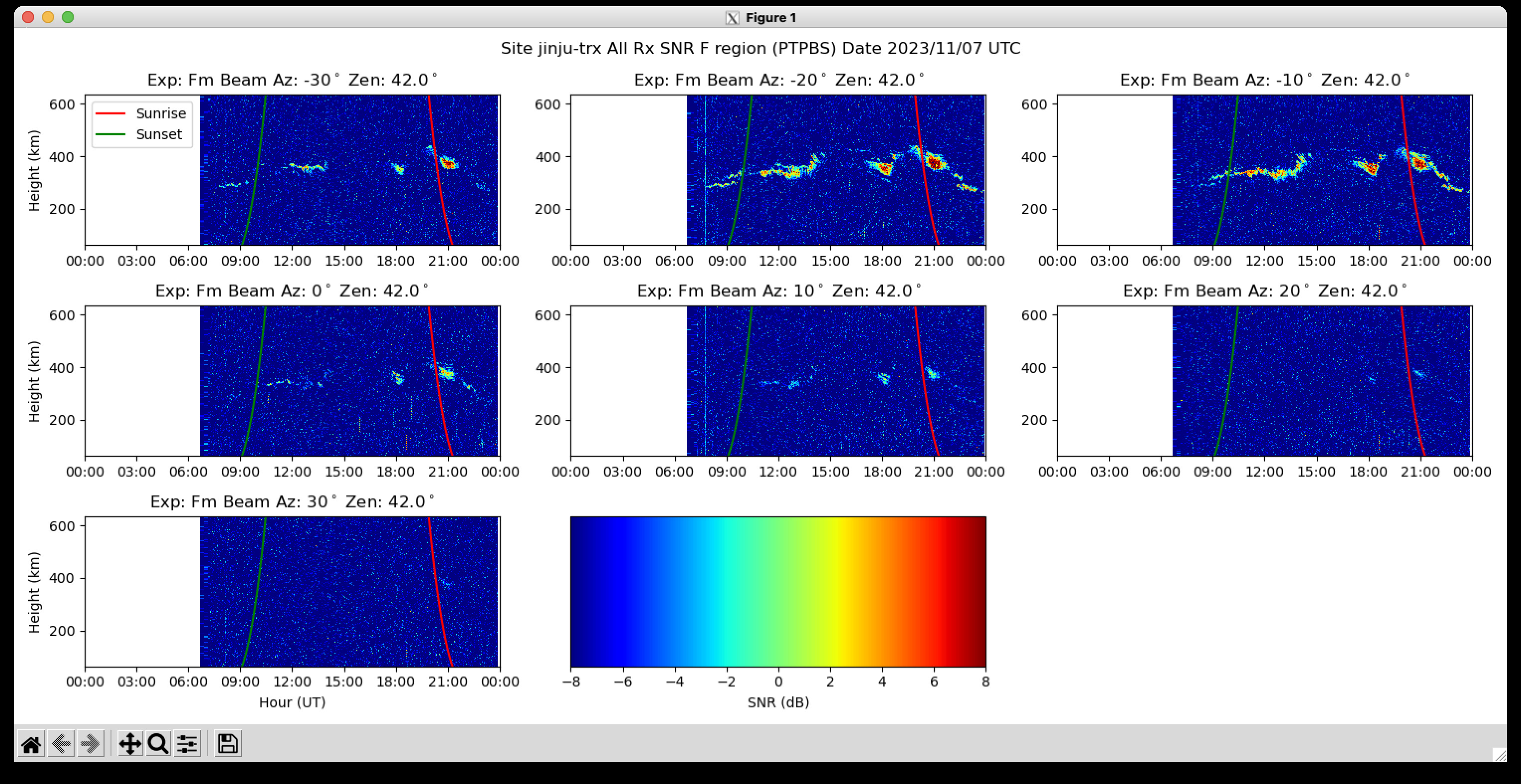
Task: Minimize Figure 1 with yellow button
Action: pos(48,17)
